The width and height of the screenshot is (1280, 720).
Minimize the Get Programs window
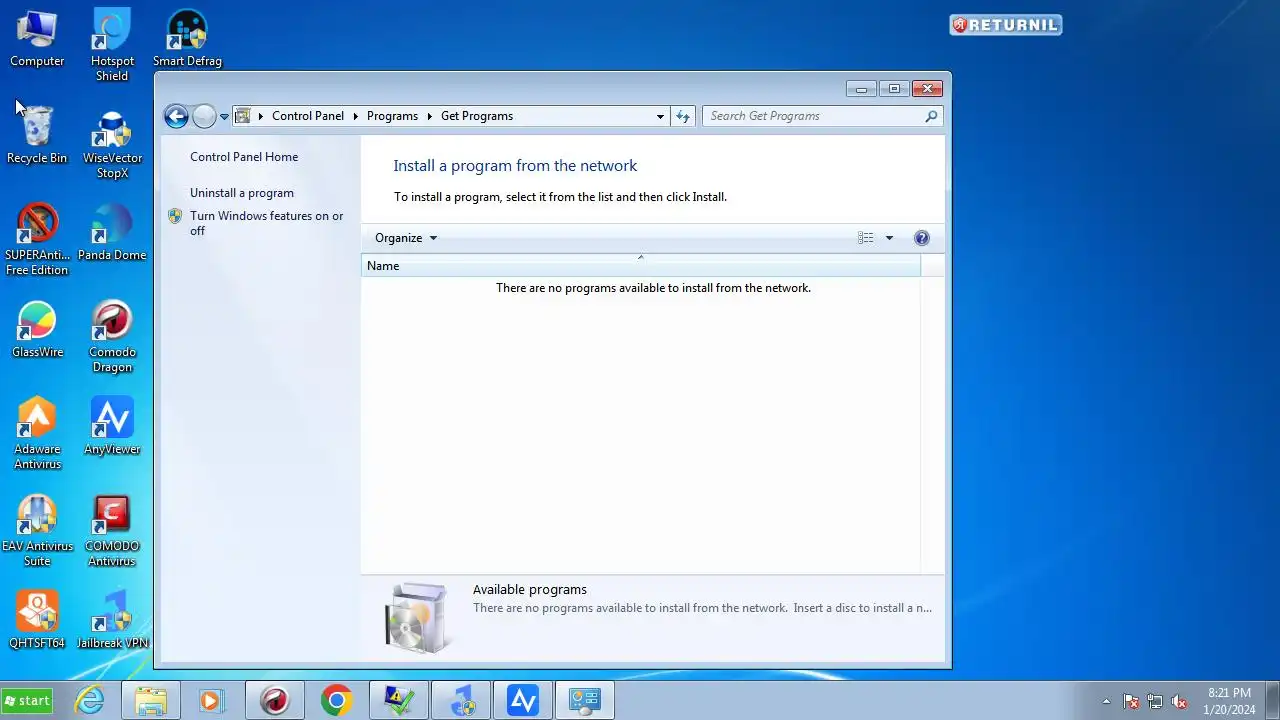click(x=861, y=89)
